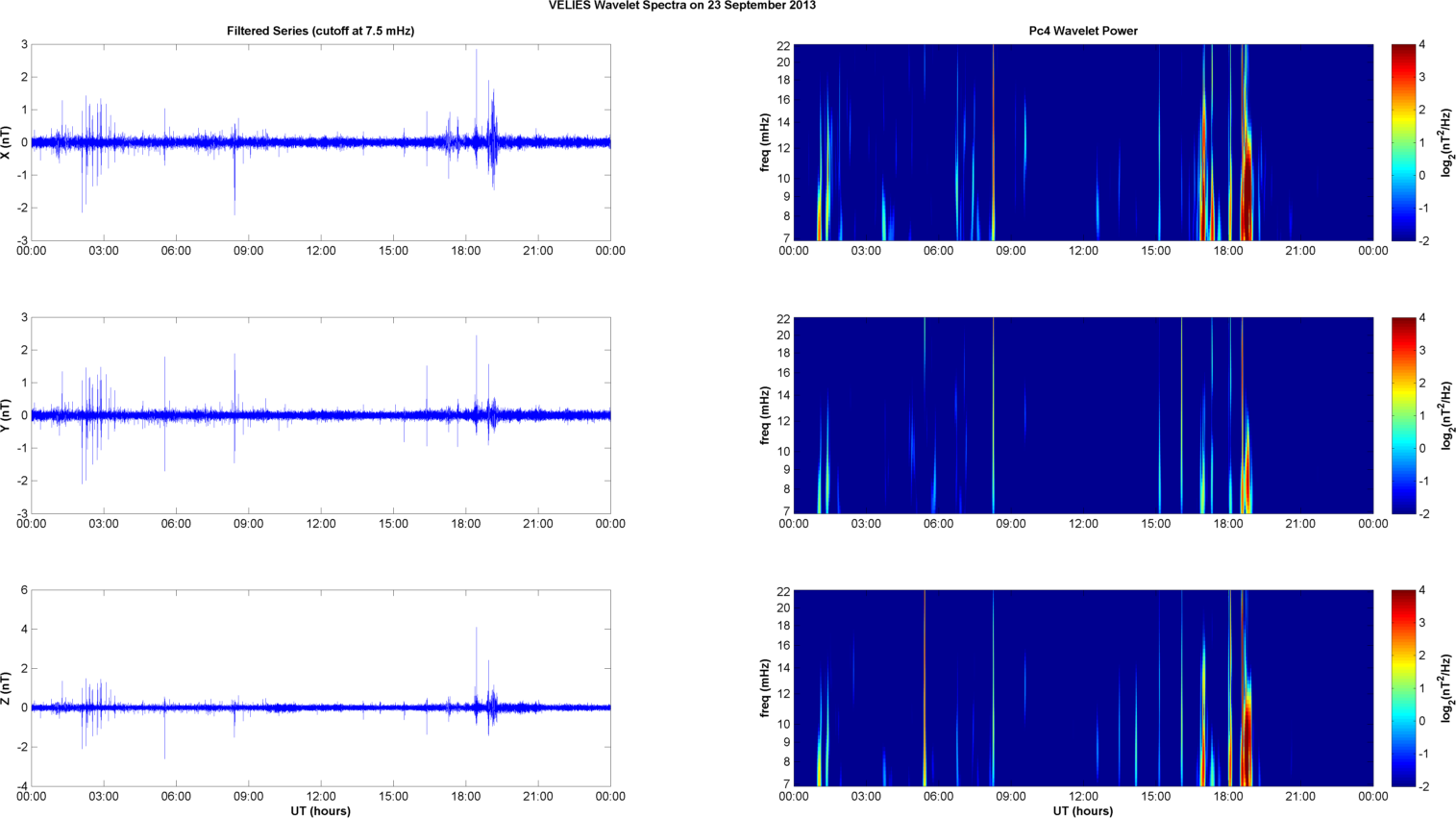Viewport: 1456px width, 818px height.
Task: Click the X (nT) axis label
Action: point(8,142)
